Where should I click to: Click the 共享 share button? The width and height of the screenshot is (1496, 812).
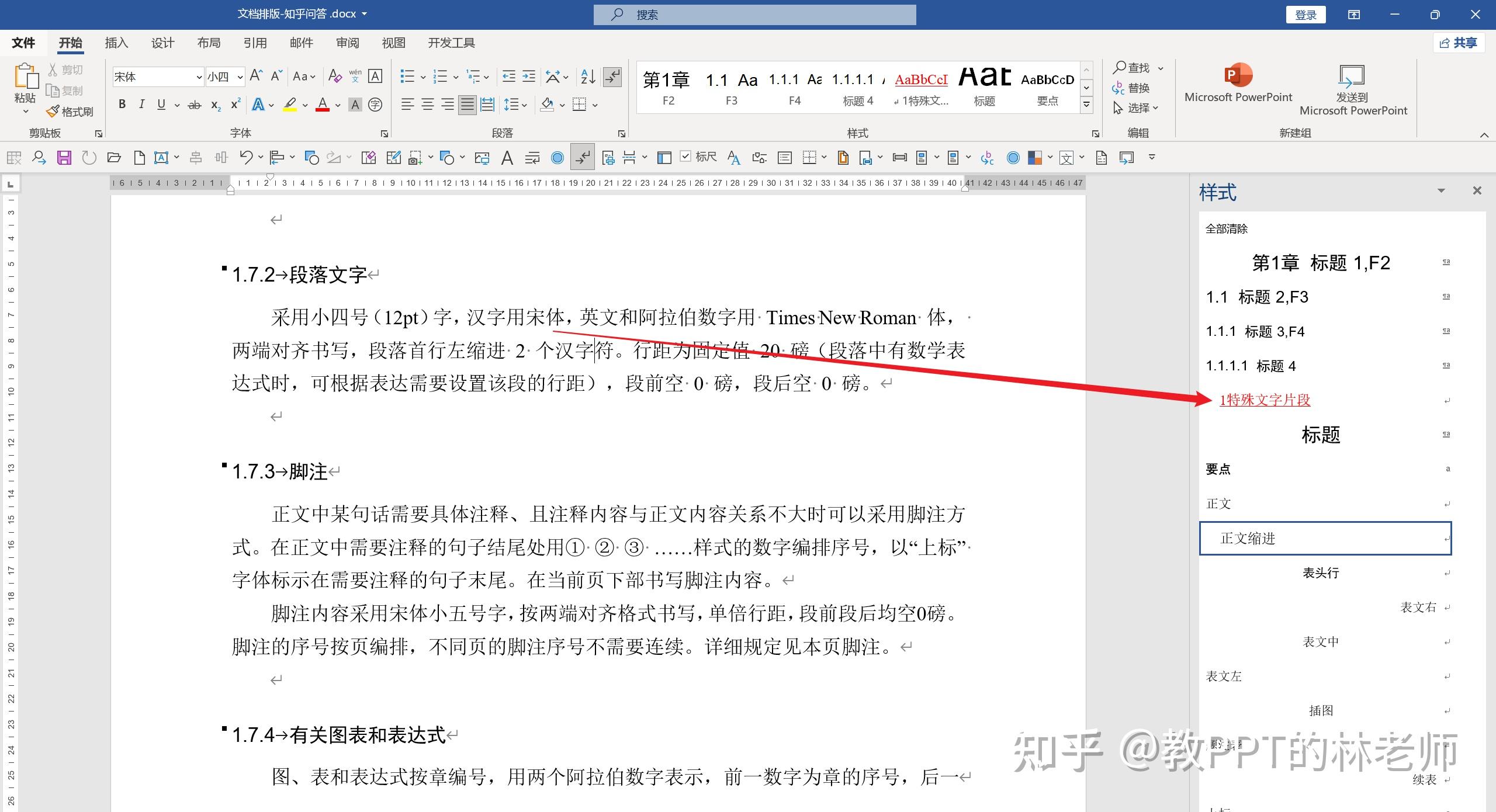(1459, 43)
